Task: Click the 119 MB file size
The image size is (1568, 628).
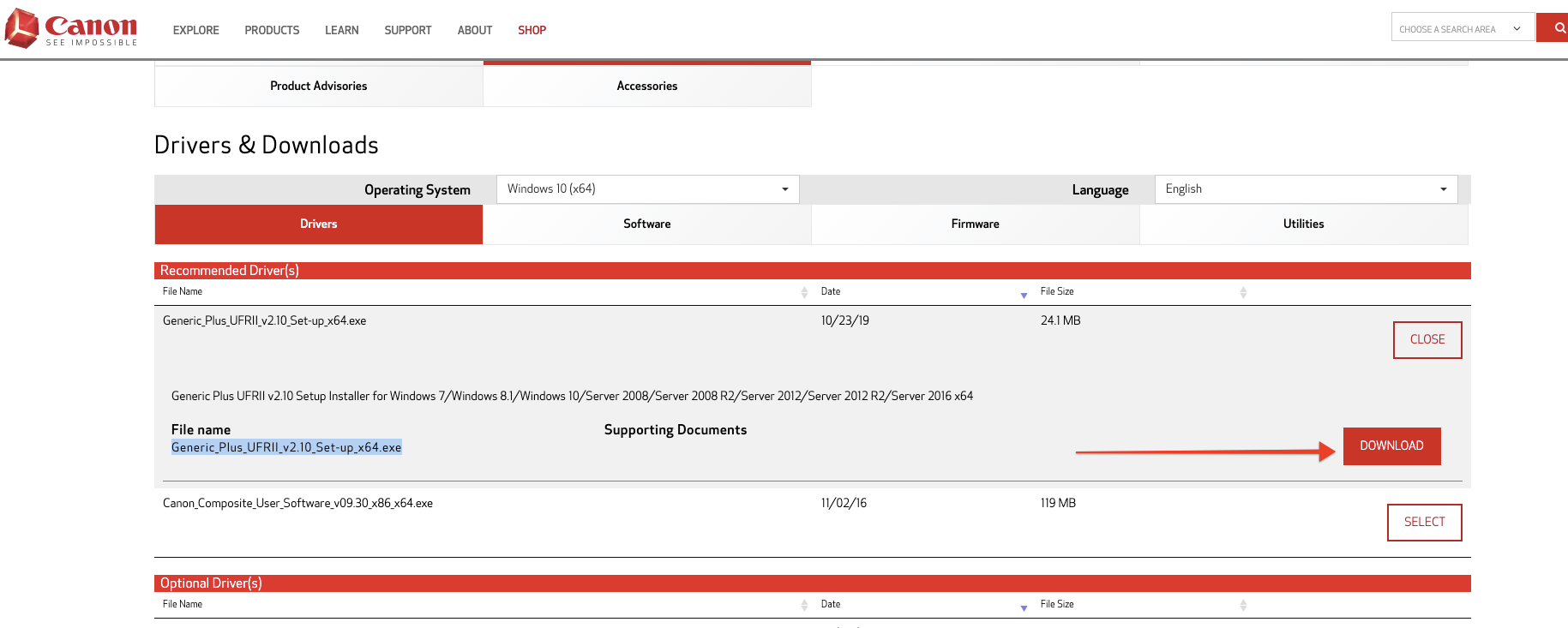Action: point(1058,504)
